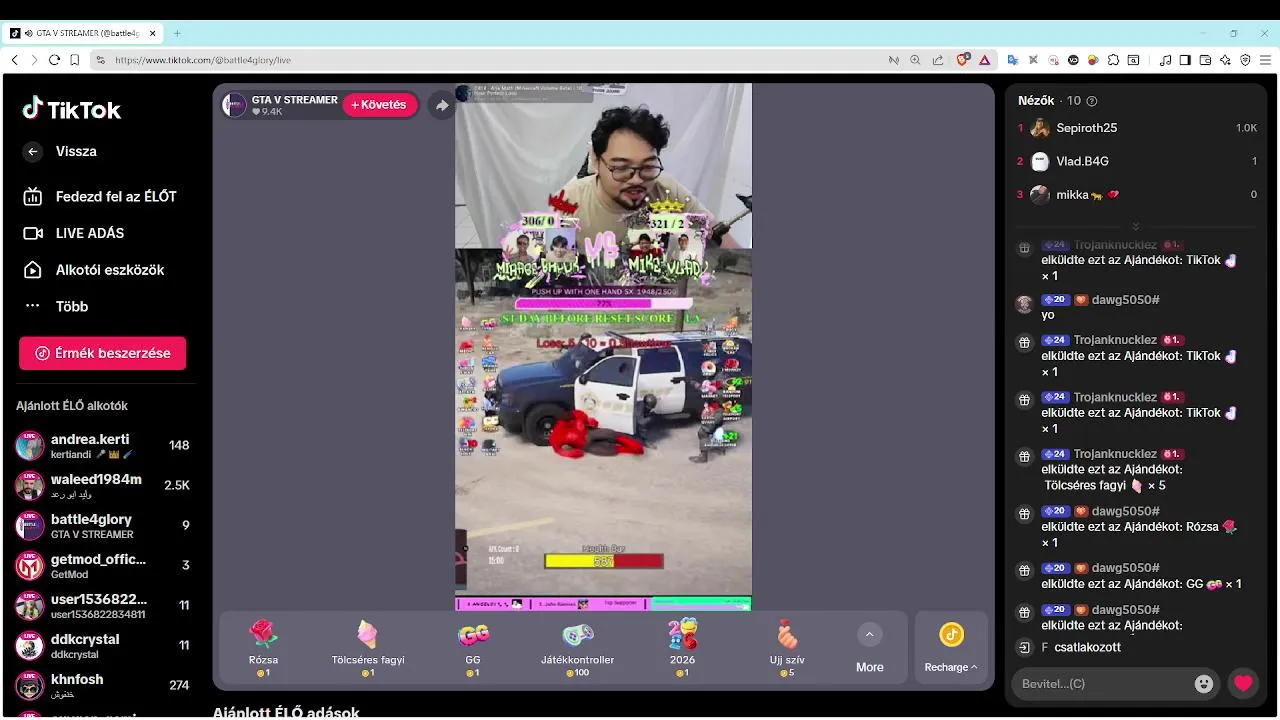Open the Több menu

[56, 306]
